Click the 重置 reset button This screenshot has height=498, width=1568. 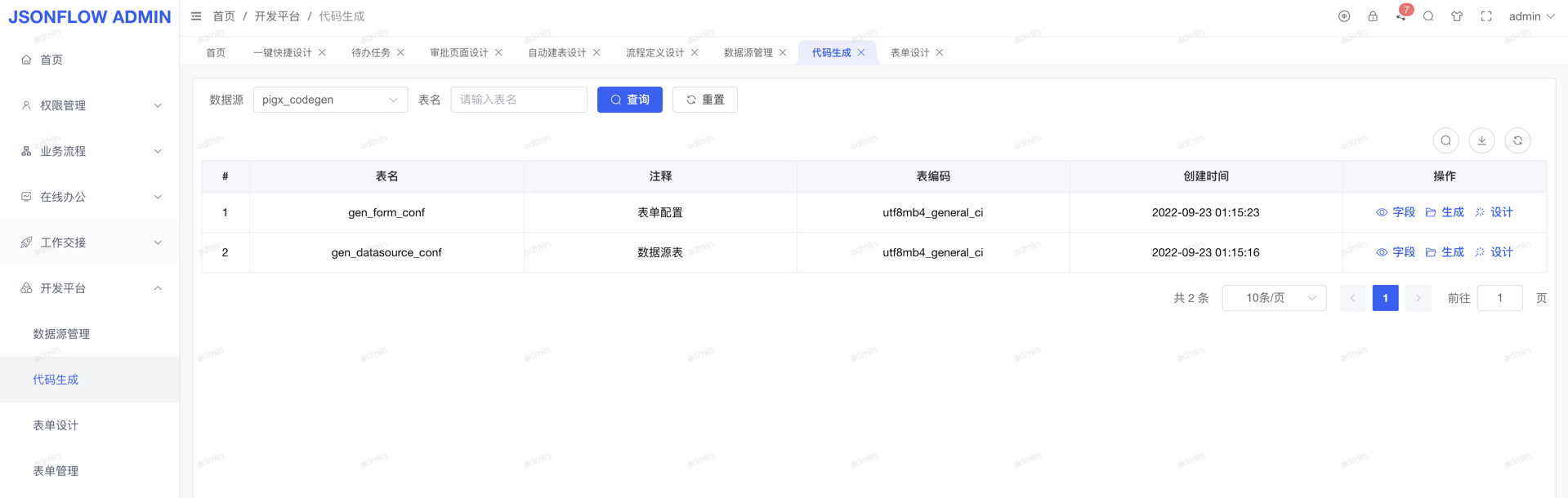[x=704, y=100]
